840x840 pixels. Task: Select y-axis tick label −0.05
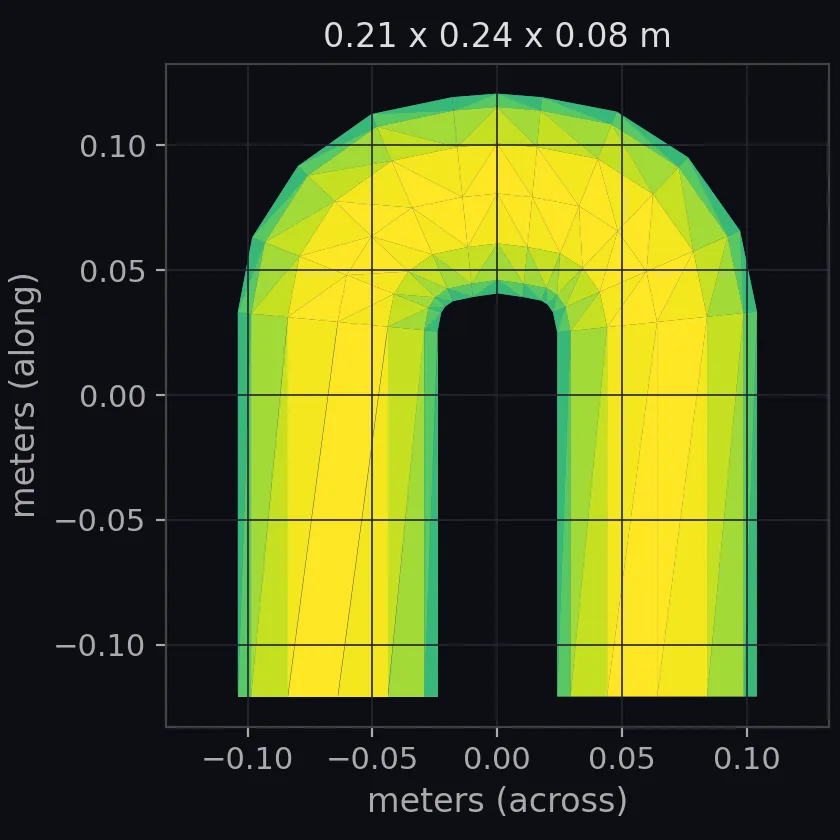tap(101, 521)
